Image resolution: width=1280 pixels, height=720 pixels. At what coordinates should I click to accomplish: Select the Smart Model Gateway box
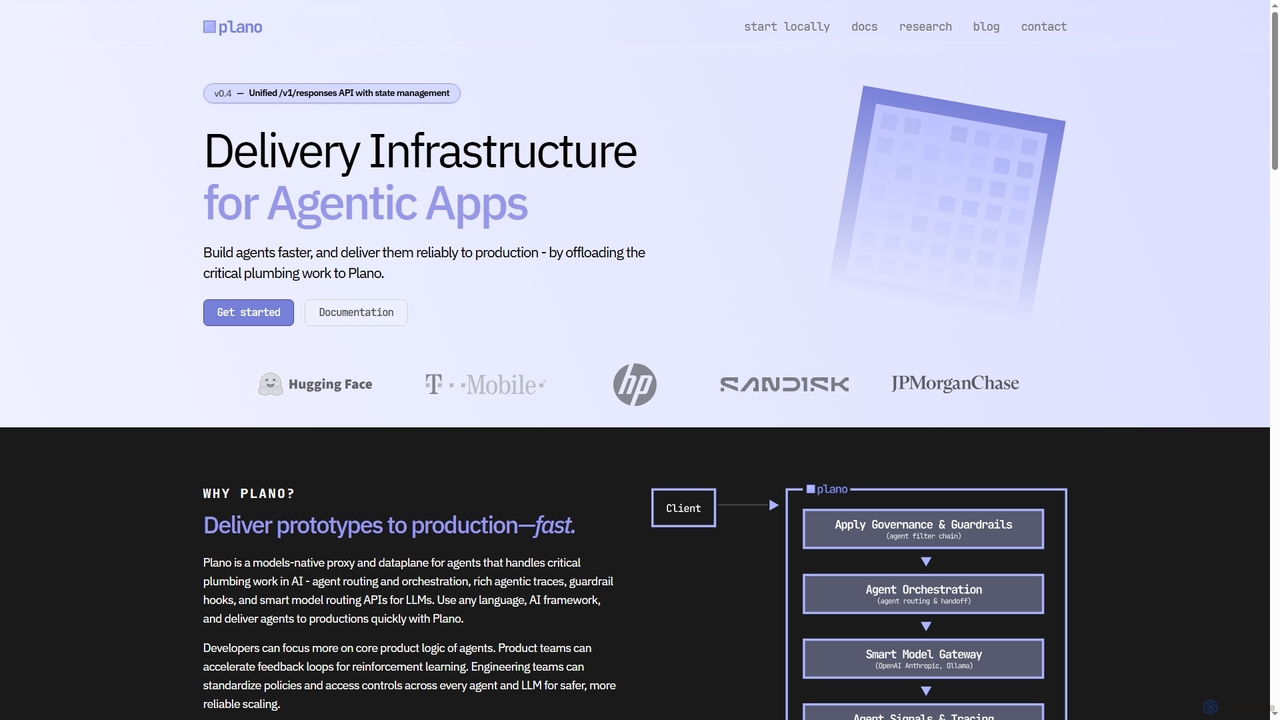923,659
